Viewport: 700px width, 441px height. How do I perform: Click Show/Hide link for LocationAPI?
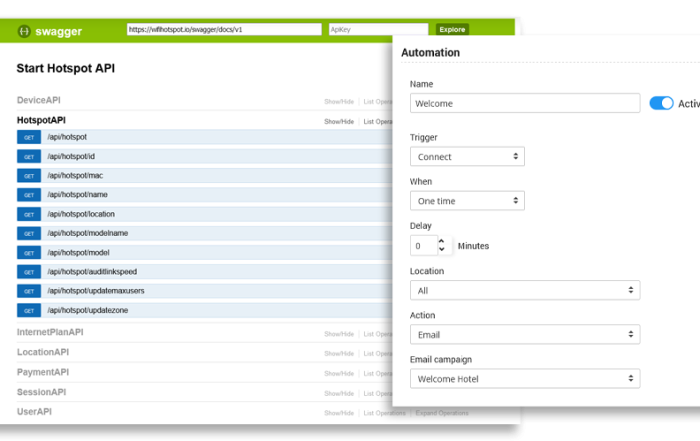coord(339,354)
